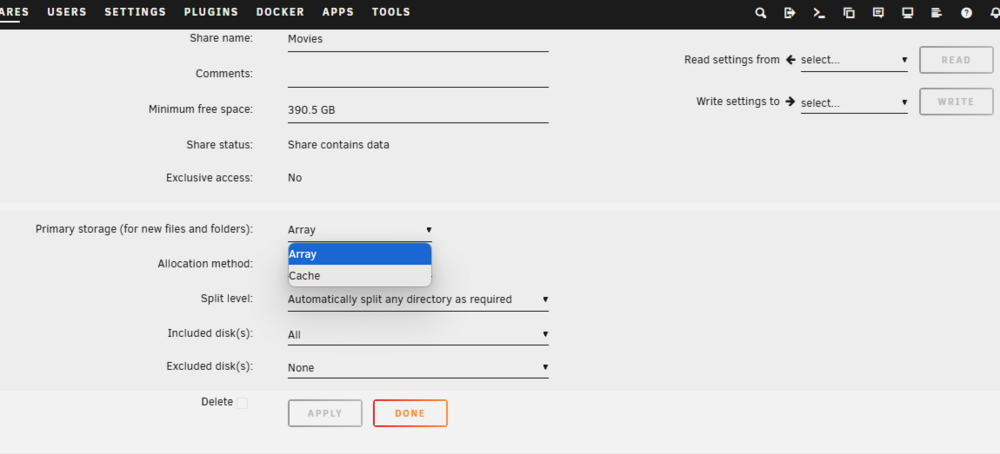The height and width of the screenshot is (454, 1000).
Task: Click the Minimum free space field
Action: point(418,110)
